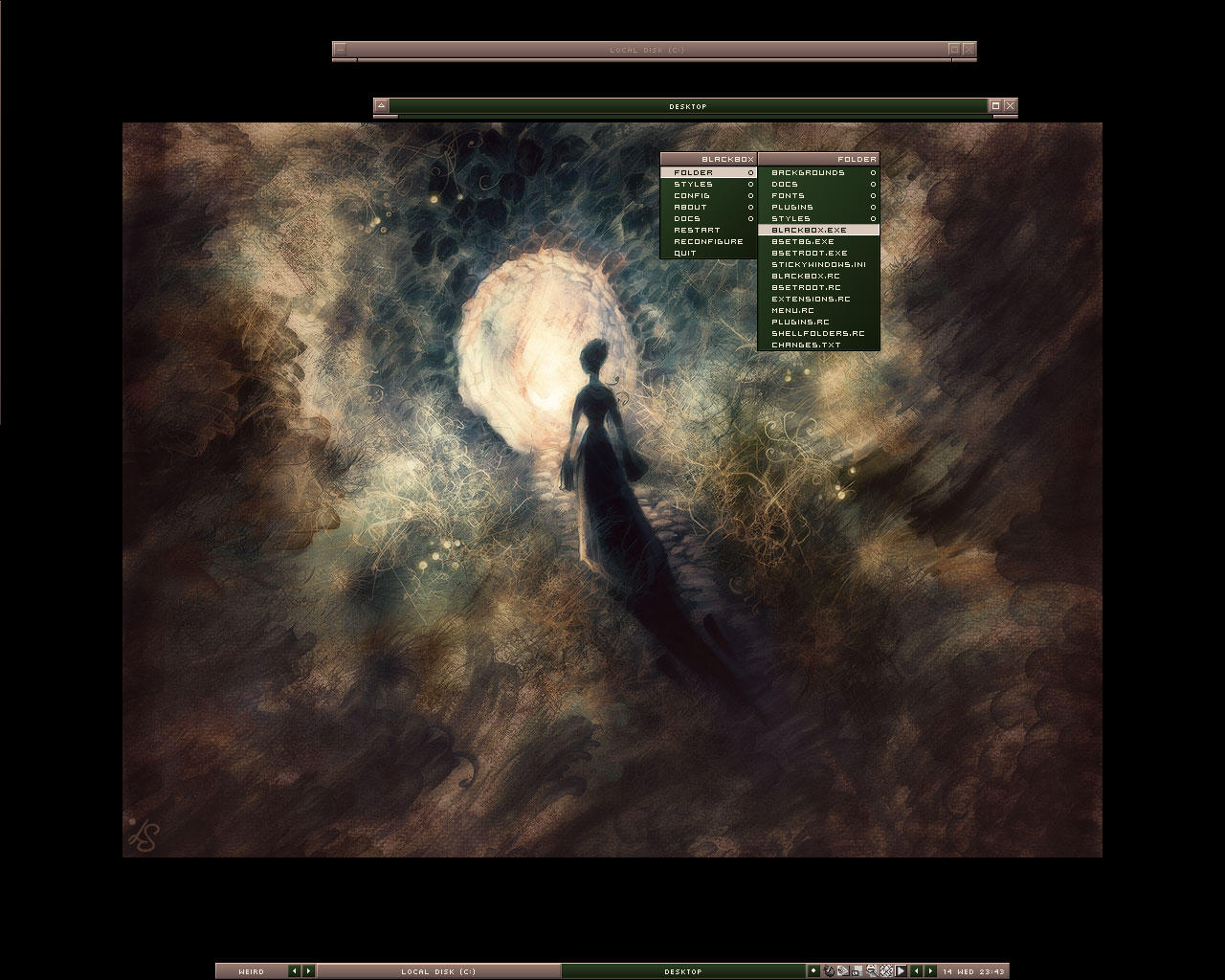Switch to Local Disk (C:) task in taskbar
The image size is (1225, 980).
coord(438,971)
